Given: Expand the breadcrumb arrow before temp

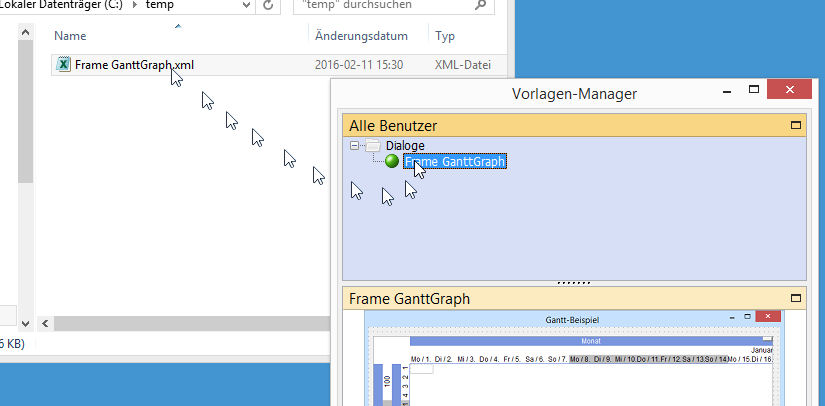Looking at the screenshot, I should [x=136, y=5].
